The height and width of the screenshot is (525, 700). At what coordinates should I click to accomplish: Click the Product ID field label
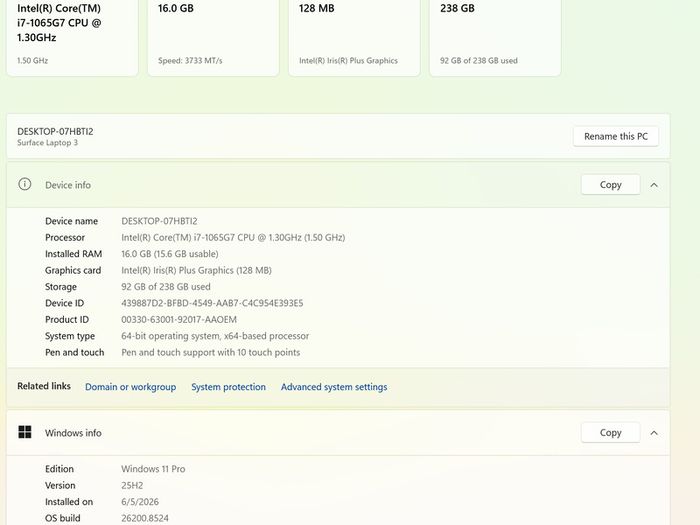click(67, 320)
